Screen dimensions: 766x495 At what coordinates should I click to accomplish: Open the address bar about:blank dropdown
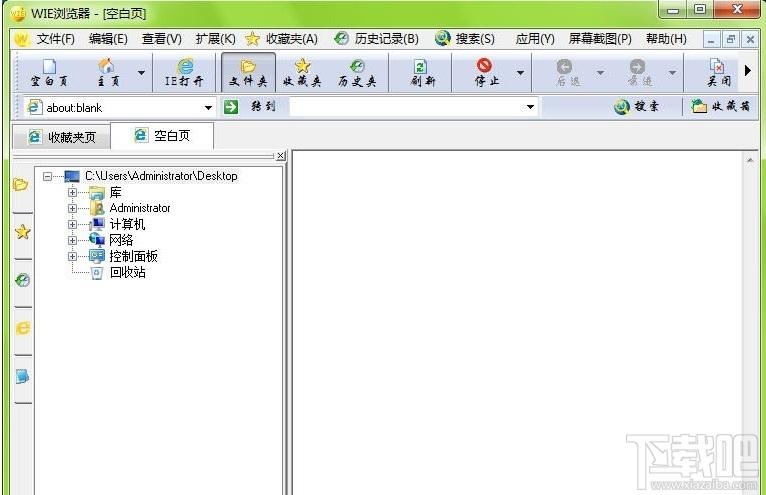[x=209, y=107]
